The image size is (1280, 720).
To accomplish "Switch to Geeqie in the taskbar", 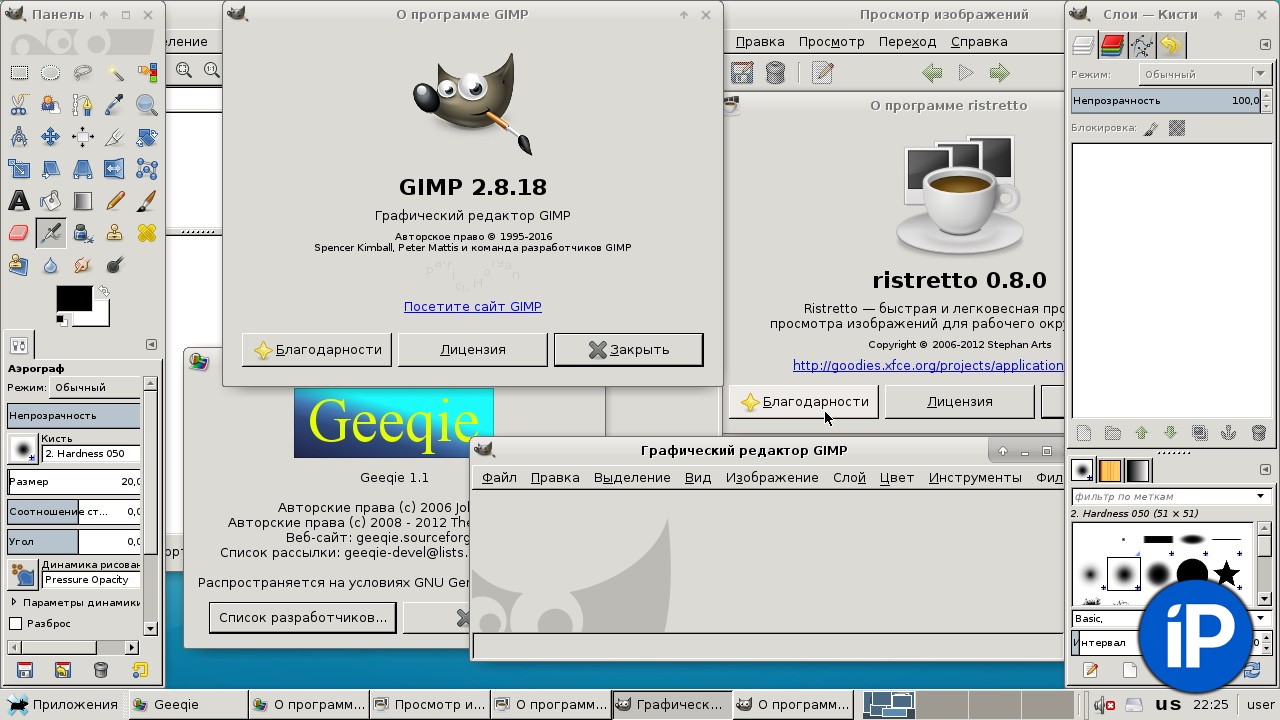I will coord(188,704).
